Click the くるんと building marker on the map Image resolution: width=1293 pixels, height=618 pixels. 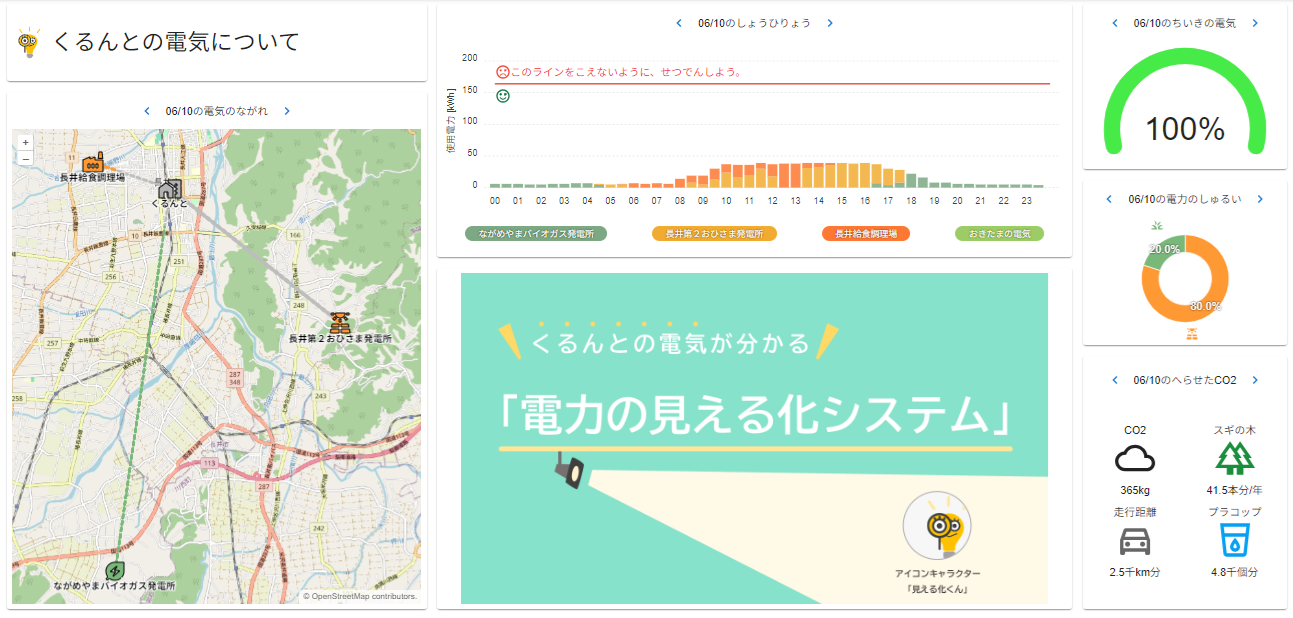point(169,188)
